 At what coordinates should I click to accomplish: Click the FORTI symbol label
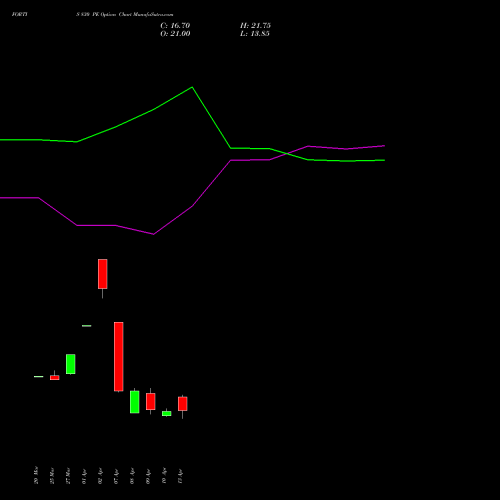(19, 14)
